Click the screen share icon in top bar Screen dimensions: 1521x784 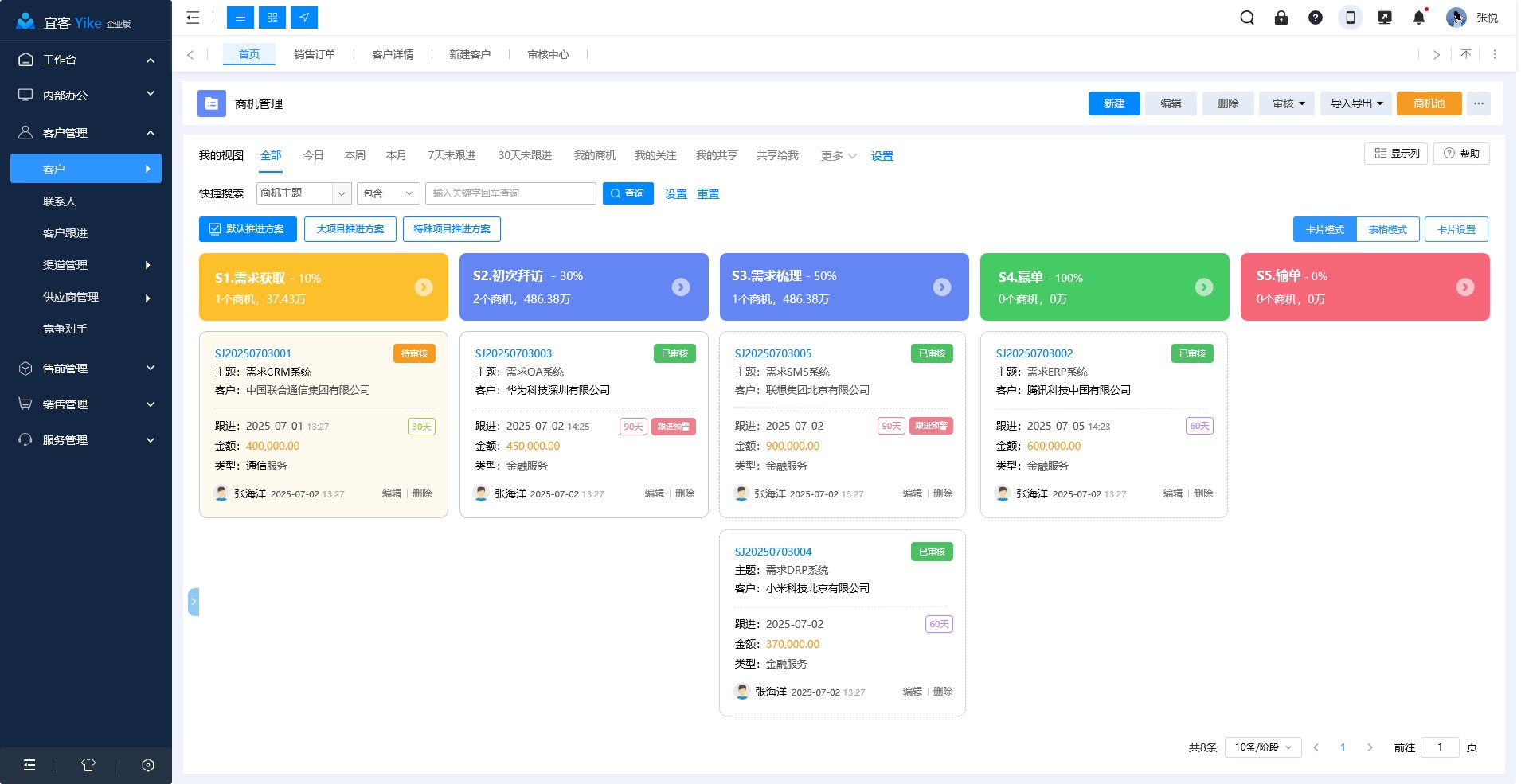[x=1385, y=18]
